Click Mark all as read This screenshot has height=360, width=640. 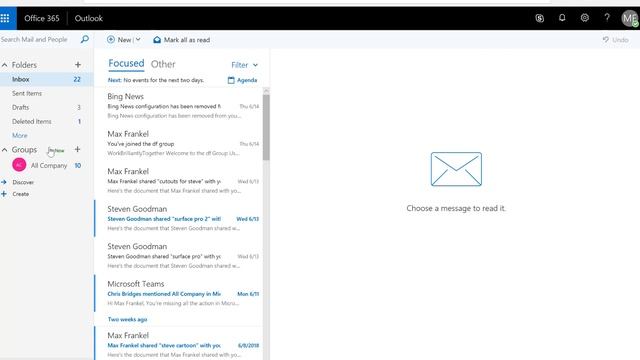pos(182,40)
